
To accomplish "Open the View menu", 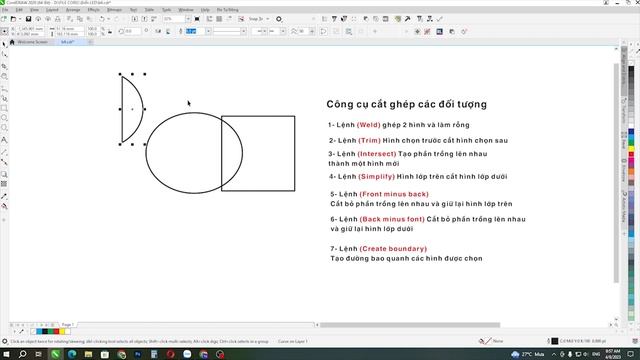I will point(35,9).
